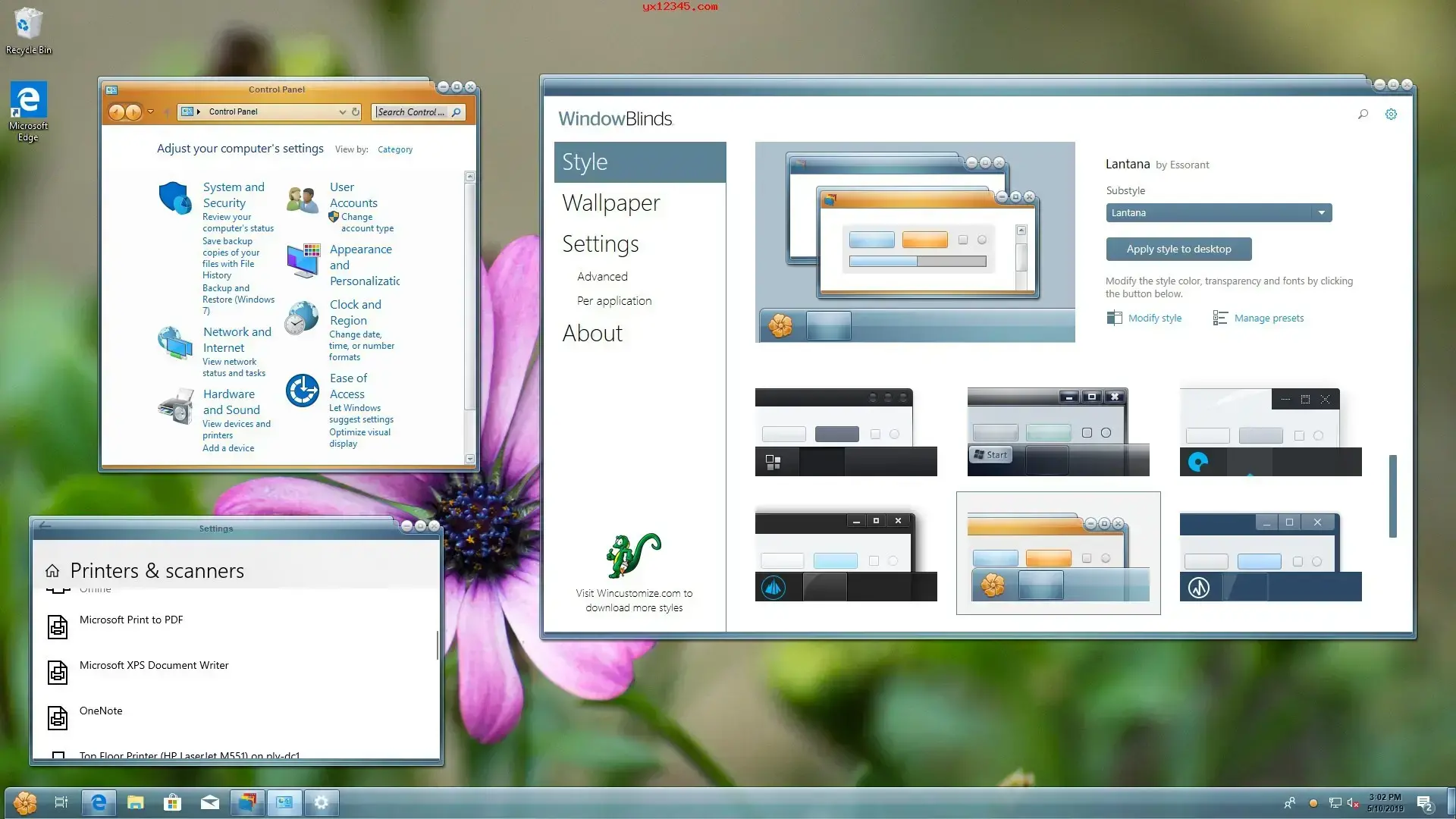Change View by Category dropdown

tap(395, 149)
